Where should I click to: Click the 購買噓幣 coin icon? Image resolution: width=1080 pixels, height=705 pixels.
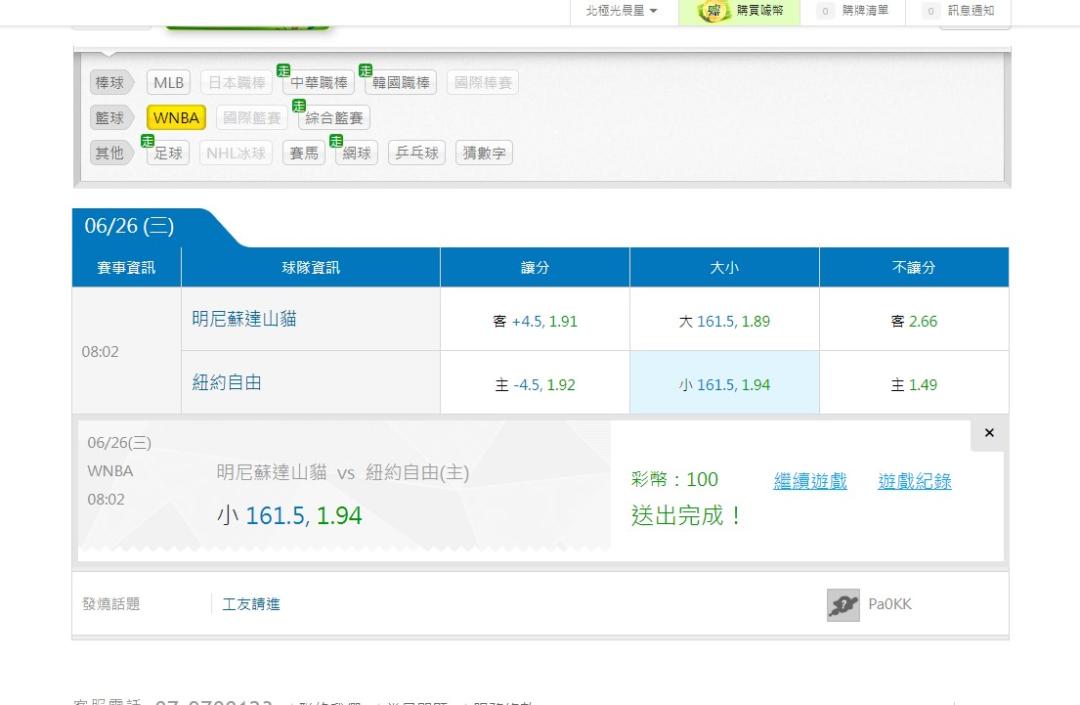(713, 11)
